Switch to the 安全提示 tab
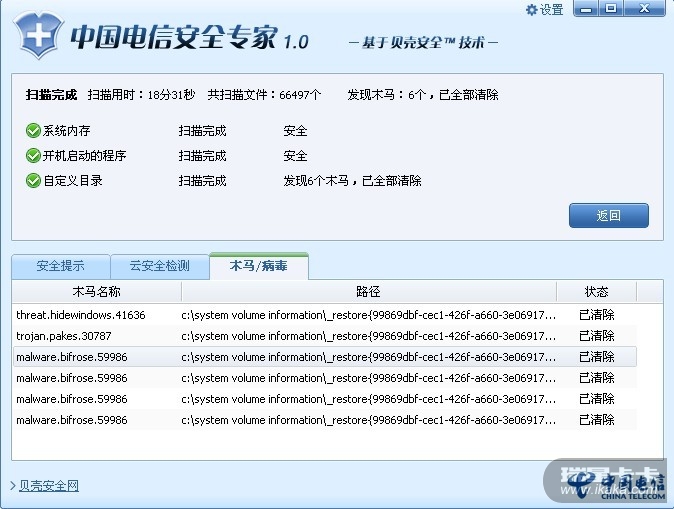Image resolution: width=674 pixels, height=509 pixels. [61, 266]
